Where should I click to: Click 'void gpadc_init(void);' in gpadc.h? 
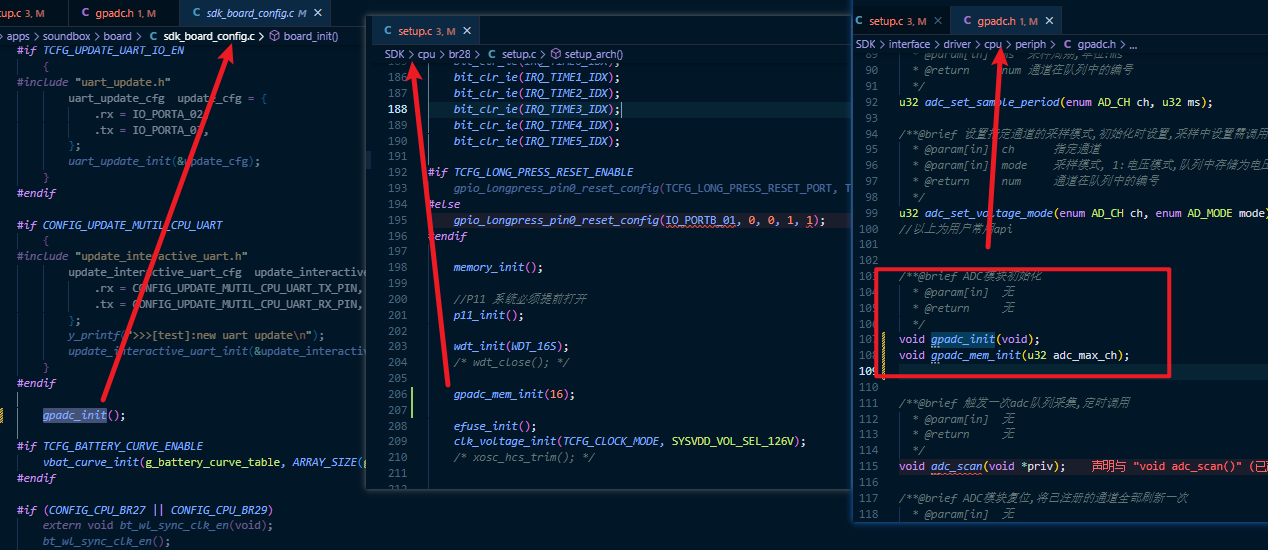[x=969, y=339]
